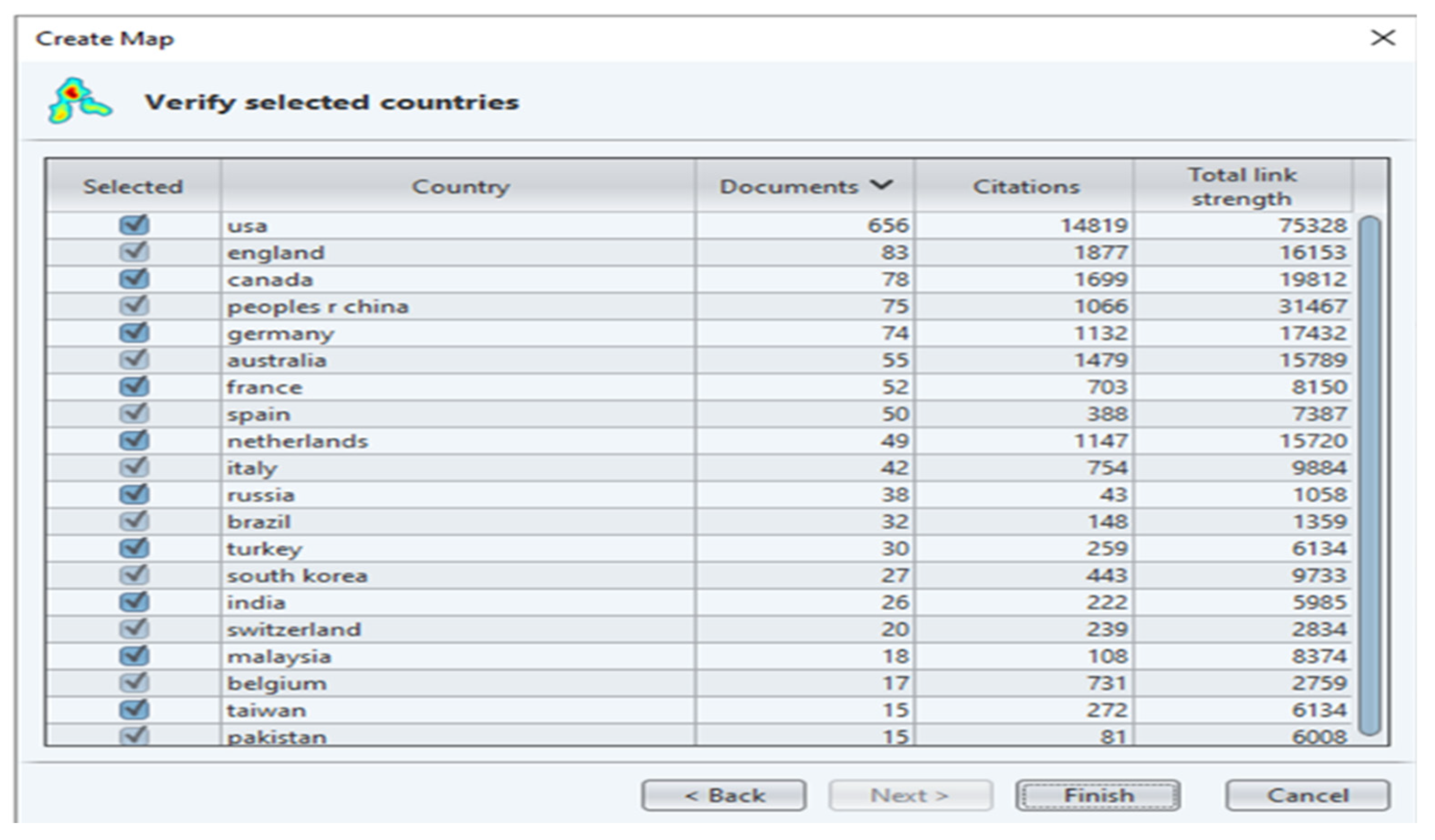Screen dimensions: 1435x840
Task: Sort by the Citations column header
Action: pyautogui.click(x=1025, y=187)
